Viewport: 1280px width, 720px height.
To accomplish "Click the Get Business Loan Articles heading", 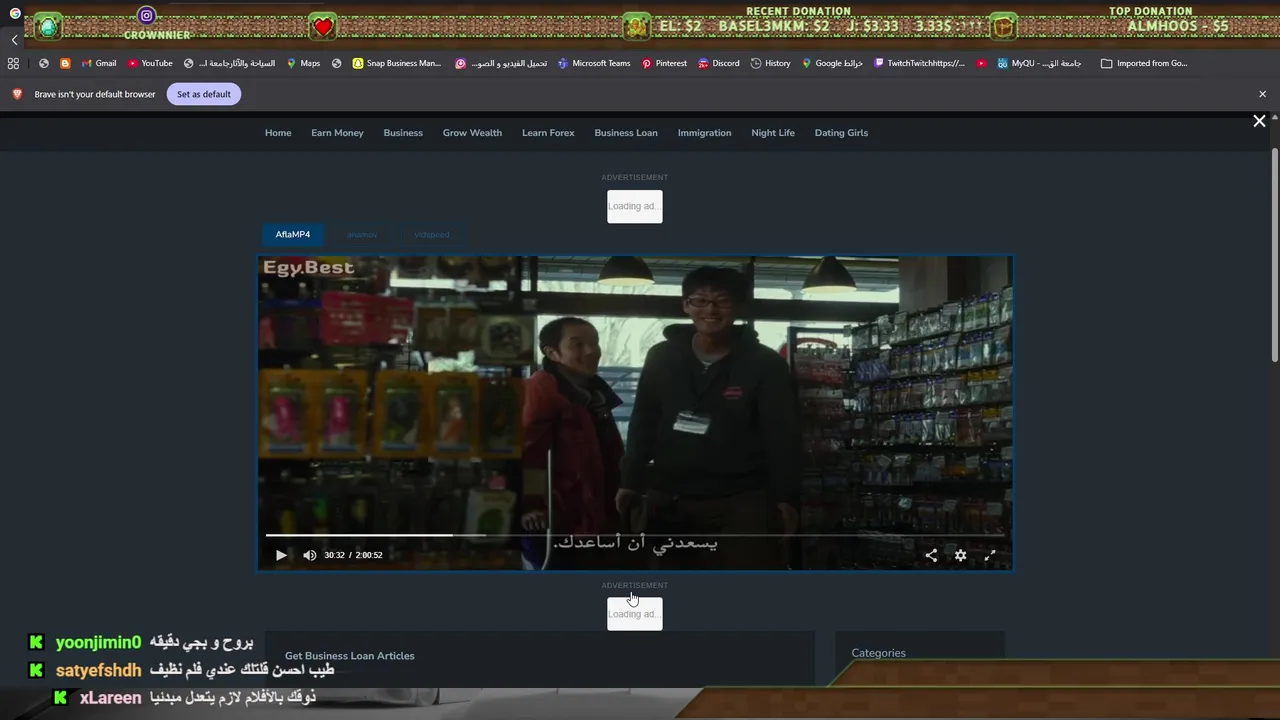I will (x=350, y=656).
